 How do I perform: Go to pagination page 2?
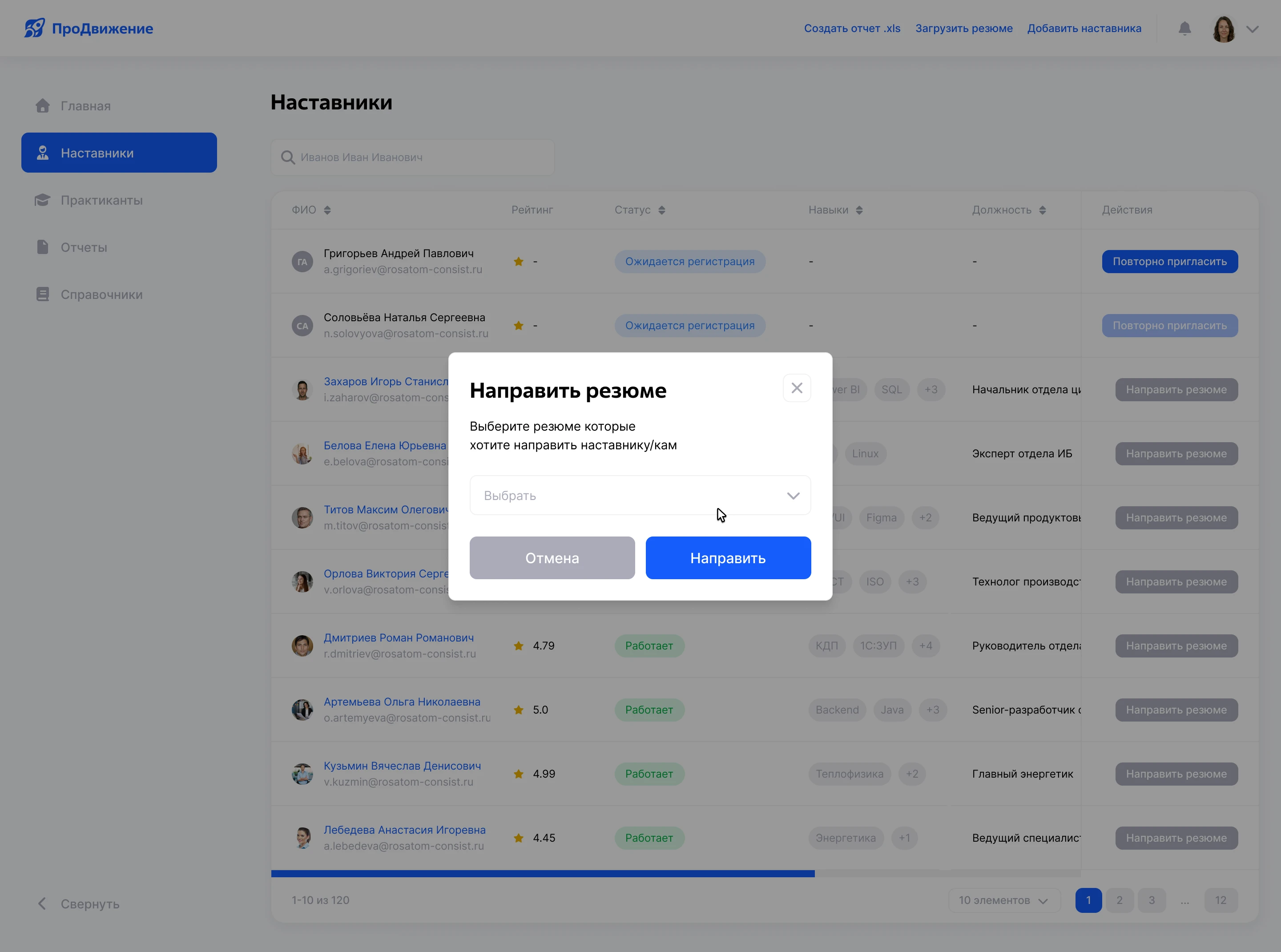tap(1120, 900)
